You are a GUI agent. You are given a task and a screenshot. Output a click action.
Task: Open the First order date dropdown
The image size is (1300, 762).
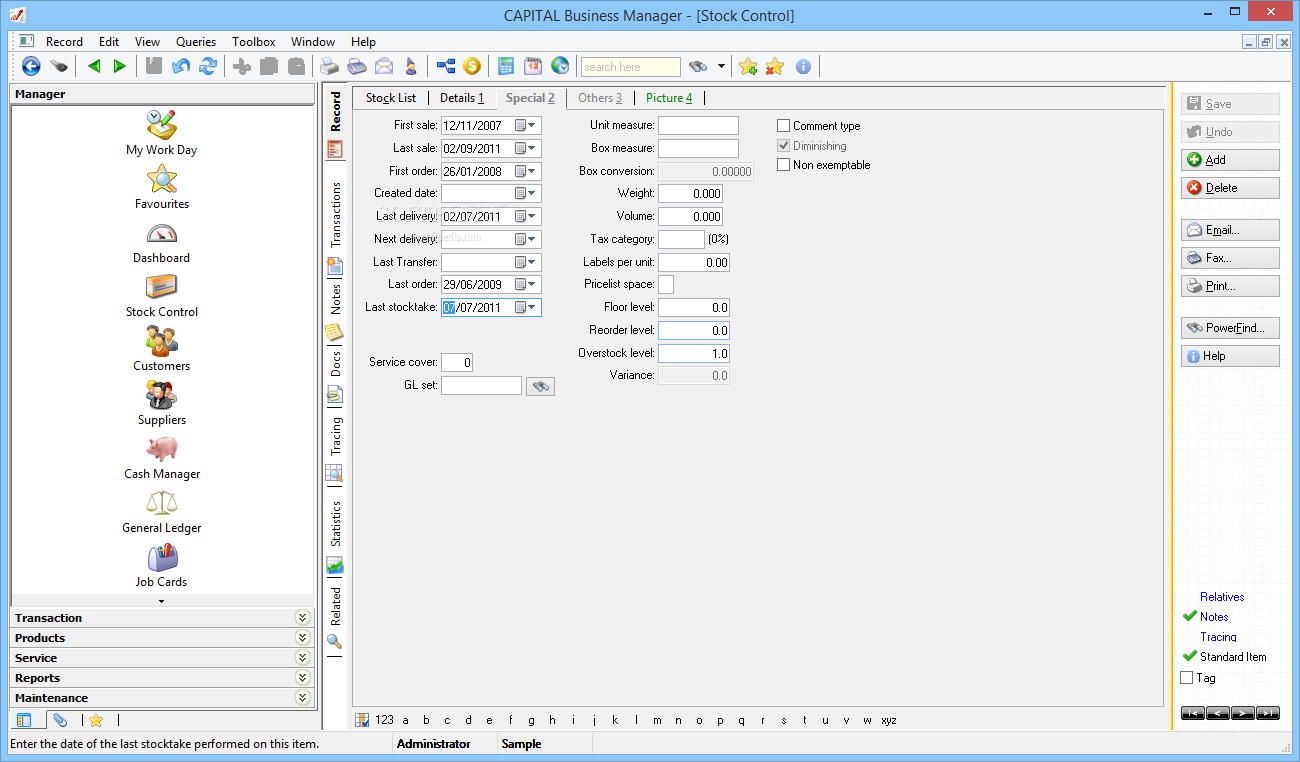click(533, 171)
